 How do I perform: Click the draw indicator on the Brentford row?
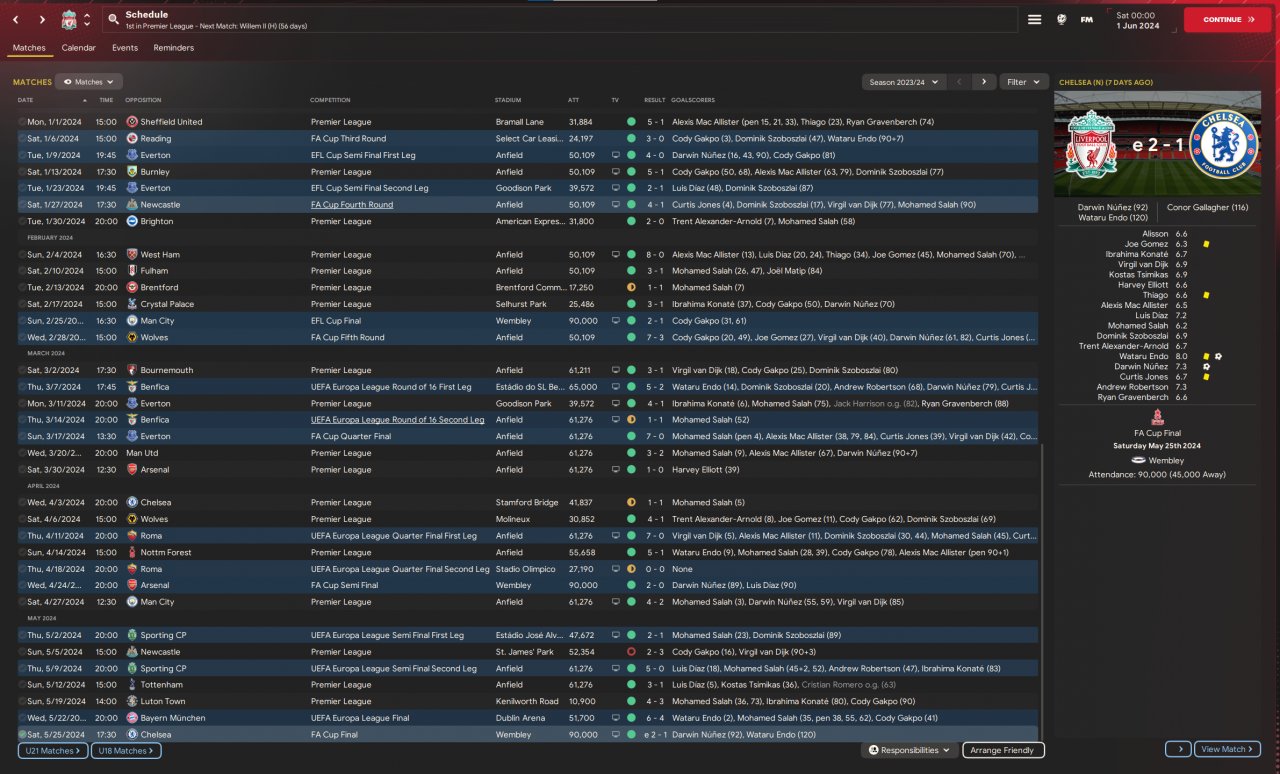(x=631, y=288)
